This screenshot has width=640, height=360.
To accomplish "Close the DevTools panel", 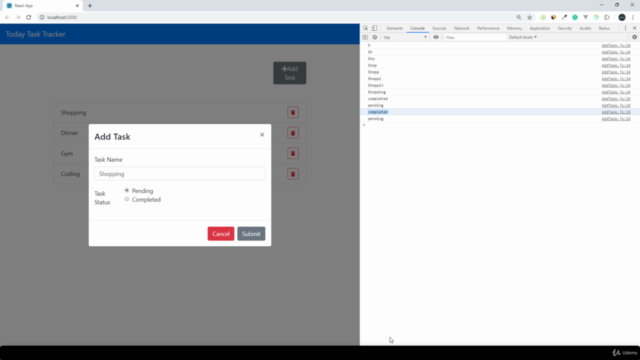I will (x=634, y=28).
